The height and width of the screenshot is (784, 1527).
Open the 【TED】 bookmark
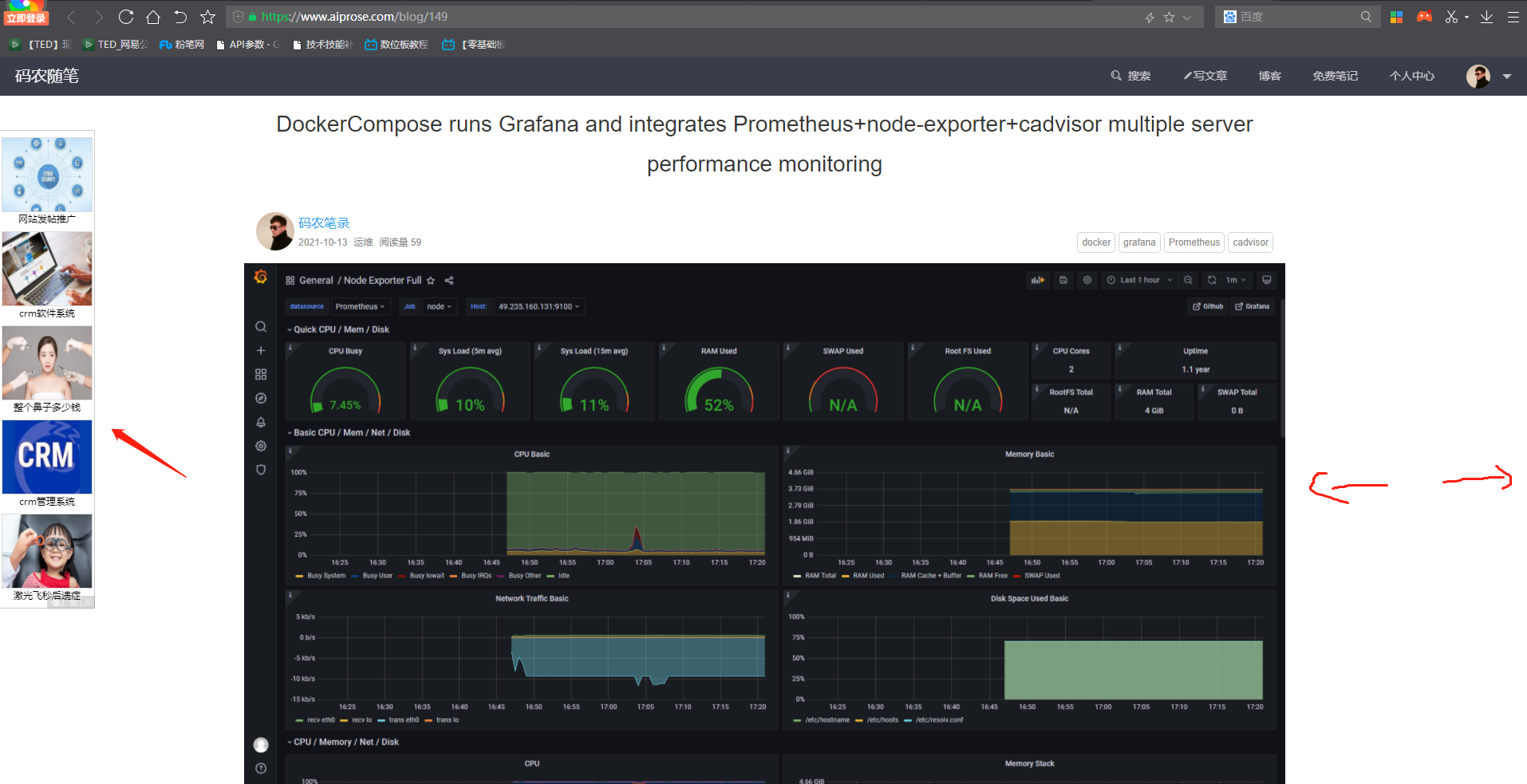[41, 45]
